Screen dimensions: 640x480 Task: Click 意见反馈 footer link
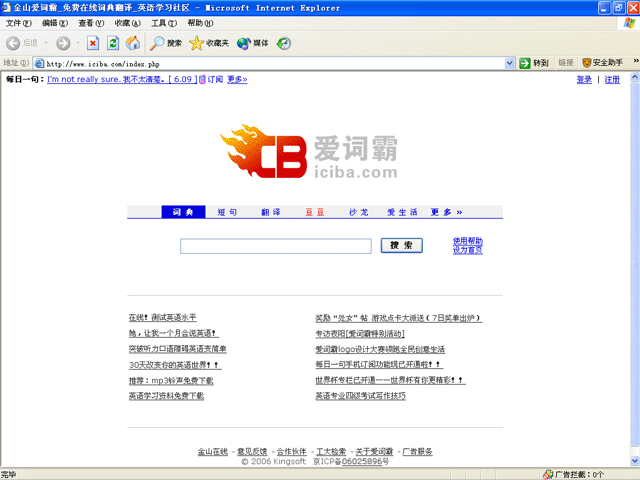click(252, 451)
